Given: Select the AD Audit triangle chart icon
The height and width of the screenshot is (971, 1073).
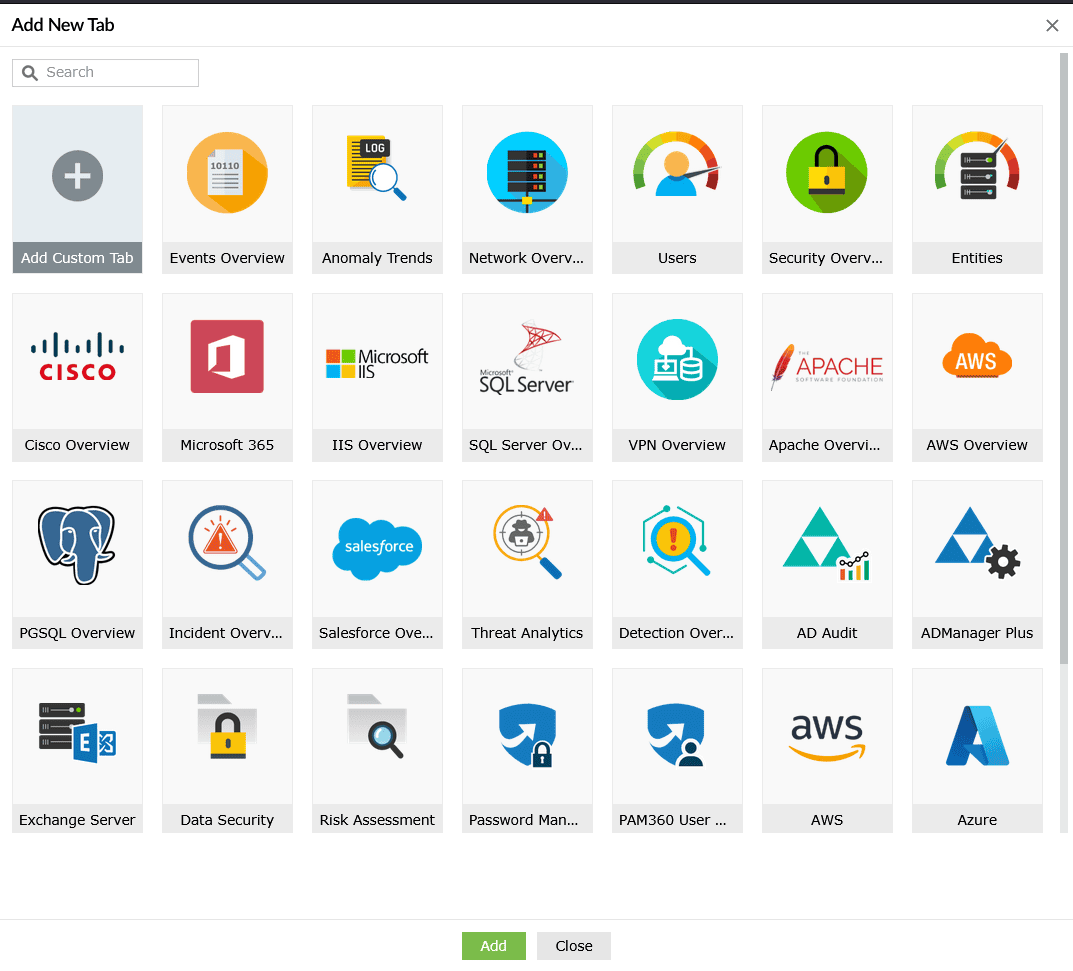Looking at the screenshot, I should pyautogui.click(x=827, y=544).
